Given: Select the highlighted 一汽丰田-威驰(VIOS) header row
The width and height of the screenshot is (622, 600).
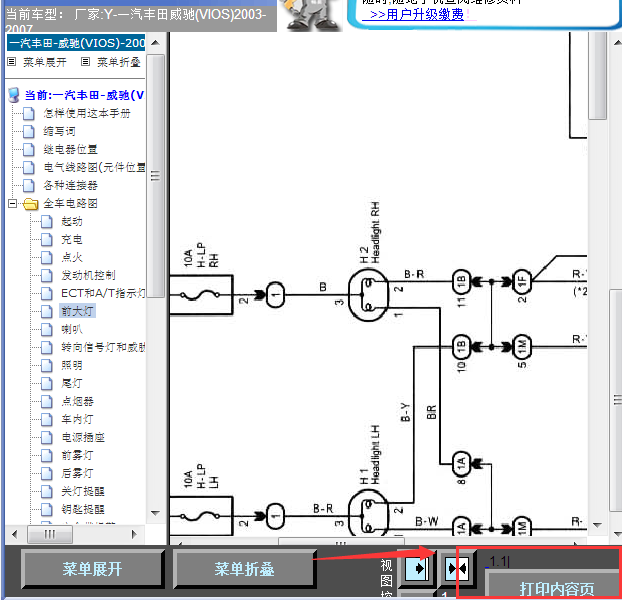Looking at the screenshot, I should point(76,43).
